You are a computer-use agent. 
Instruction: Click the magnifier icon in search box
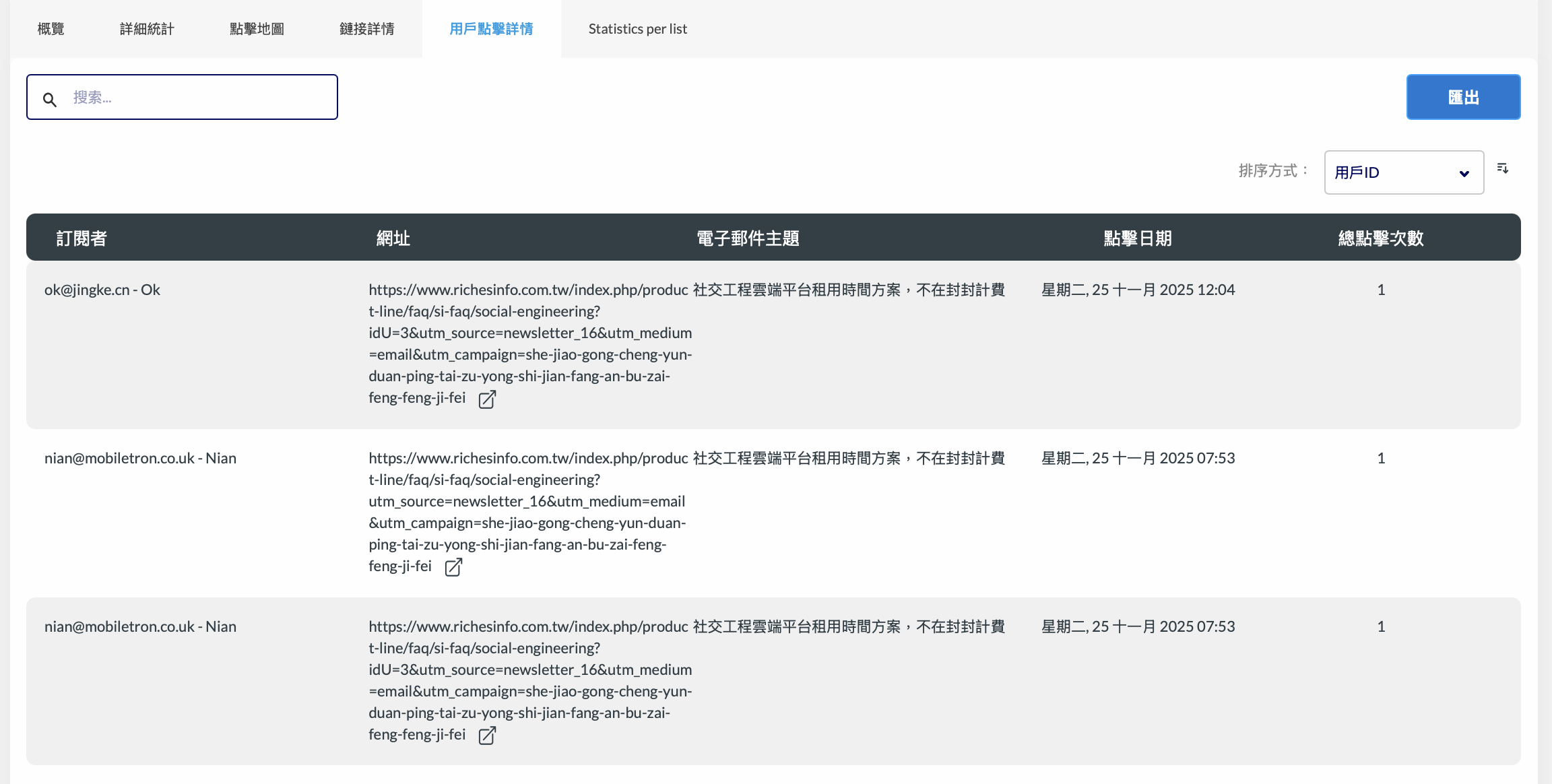tap(50, 100)
